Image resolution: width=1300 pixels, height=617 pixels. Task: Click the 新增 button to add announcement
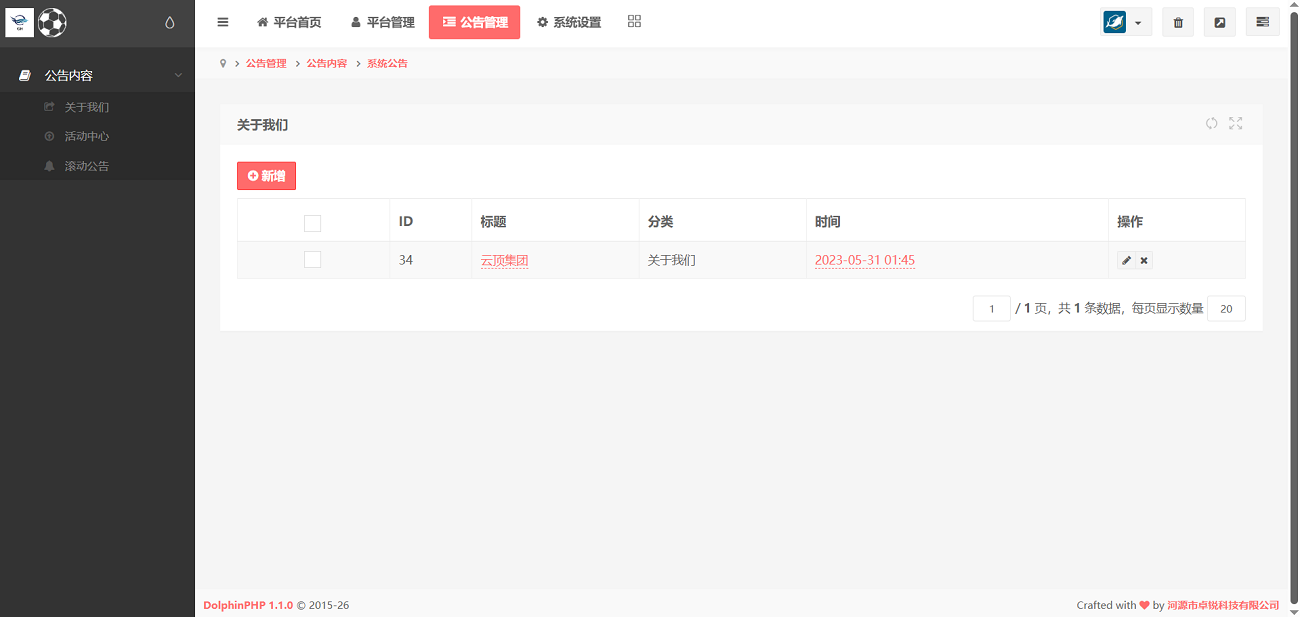(266, 175)
